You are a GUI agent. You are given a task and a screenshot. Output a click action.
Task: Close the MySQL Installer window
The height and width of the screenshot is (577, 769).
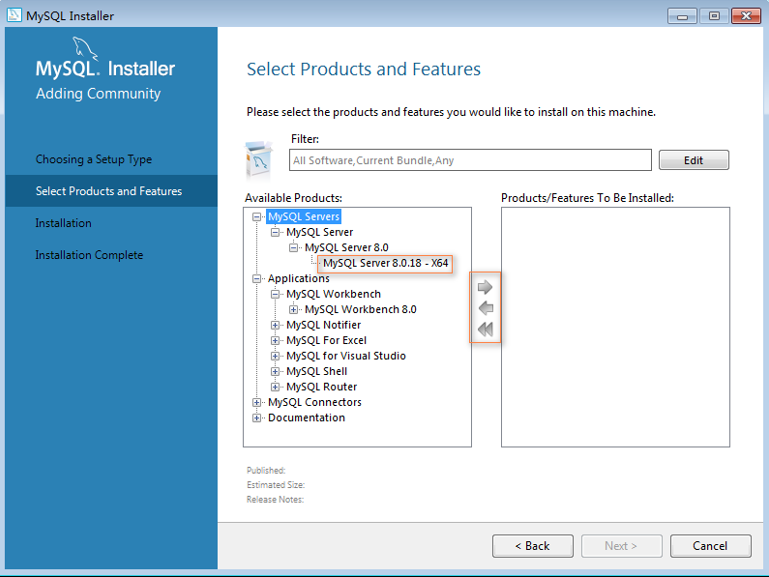[746, 16]
